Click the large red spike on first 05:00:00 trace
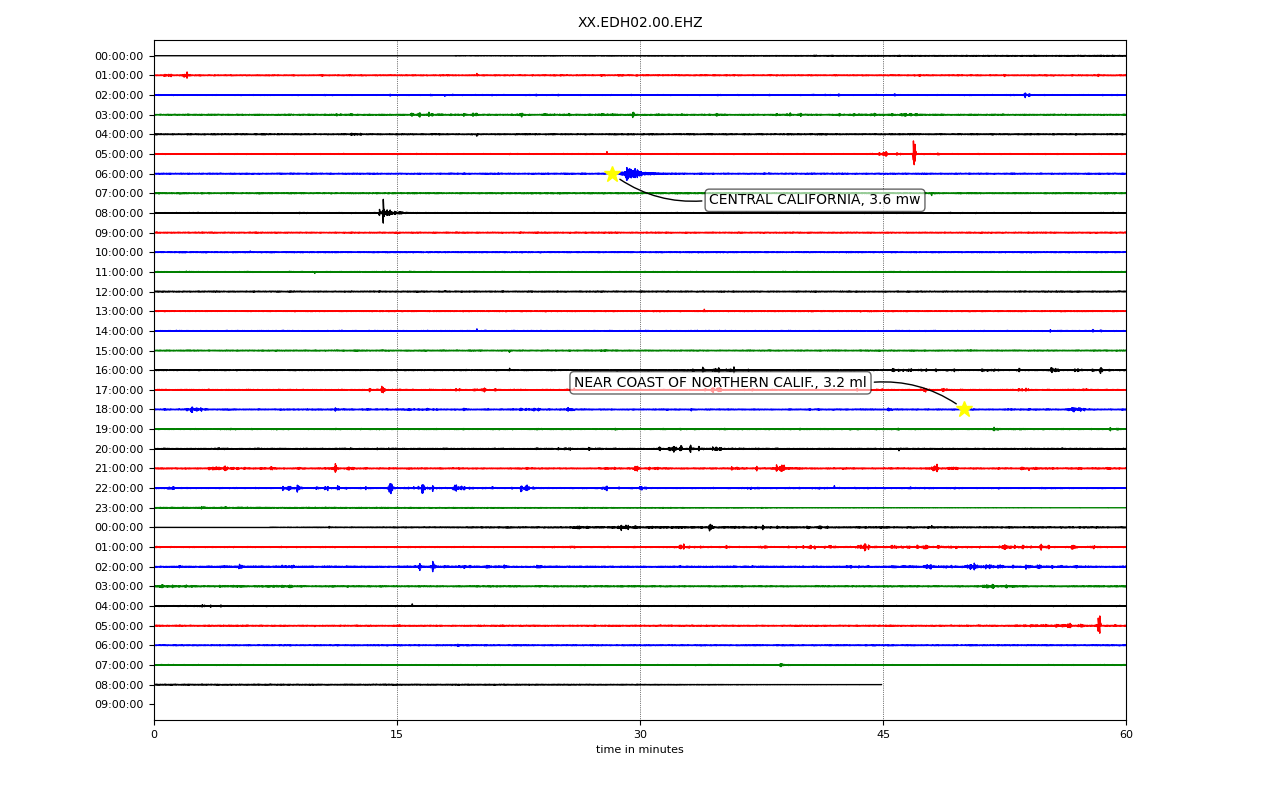1280x800 pixels. [x=914, y=153]
